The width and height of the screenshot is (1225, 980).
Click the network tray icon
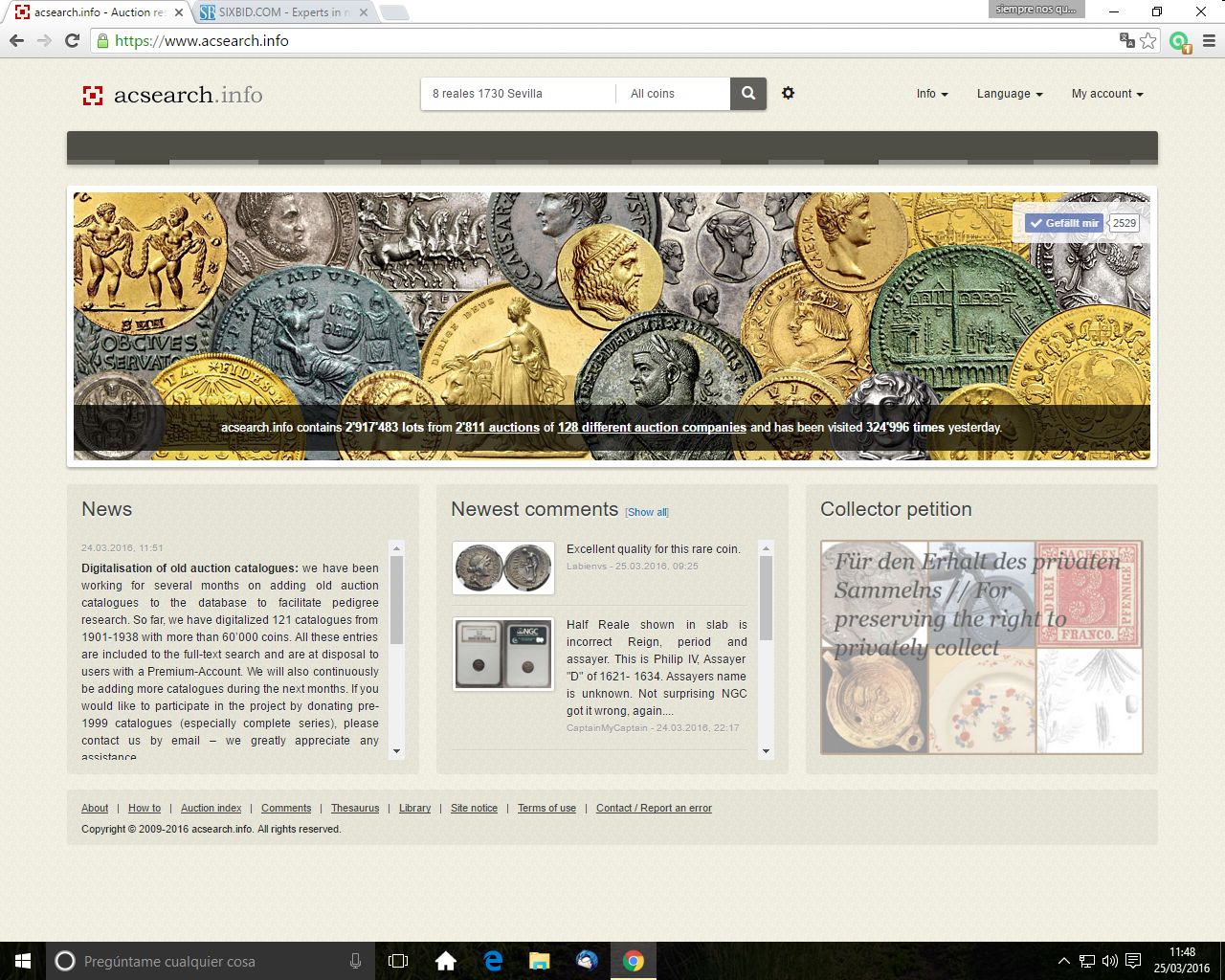[x=1087, y=961]
